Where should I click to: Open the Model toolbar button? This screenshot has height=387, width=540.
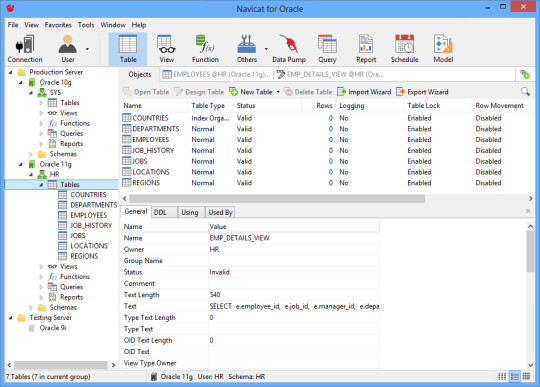point(443,49)
